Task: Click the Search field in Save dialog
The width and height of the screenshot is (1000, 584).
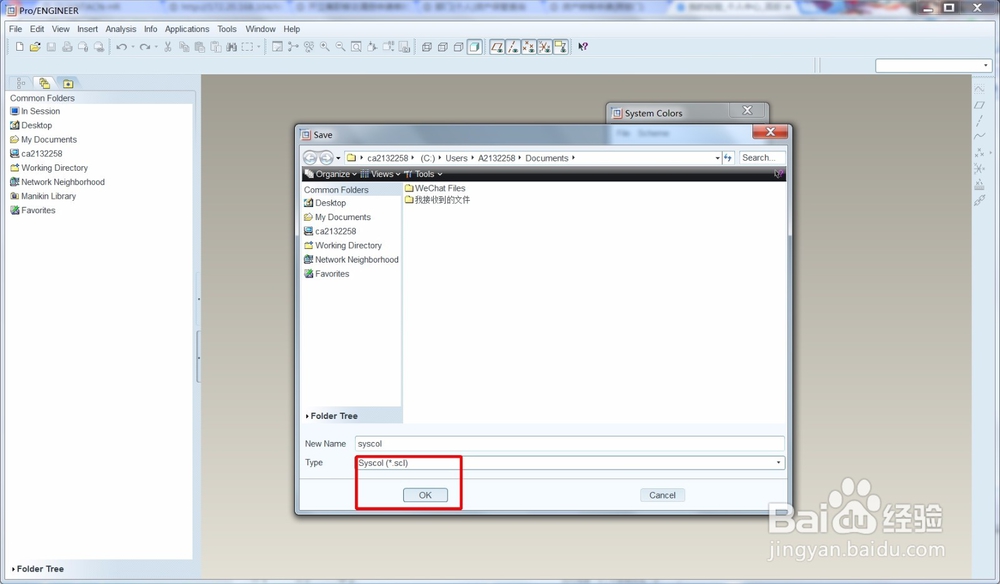Action: click(761, 157)
